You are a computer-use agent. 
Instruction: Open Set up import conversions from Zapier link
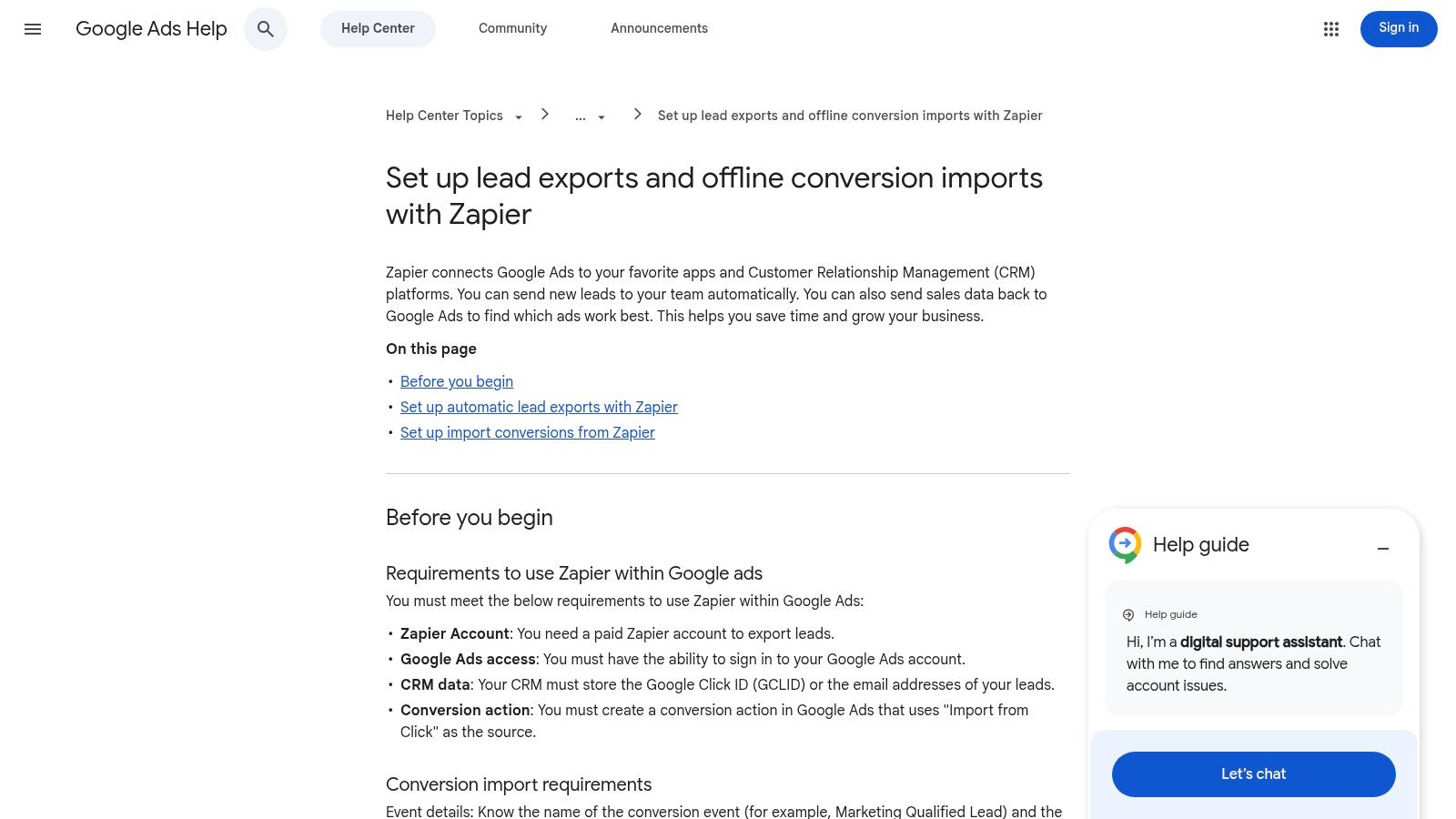(x=528, y=433)
